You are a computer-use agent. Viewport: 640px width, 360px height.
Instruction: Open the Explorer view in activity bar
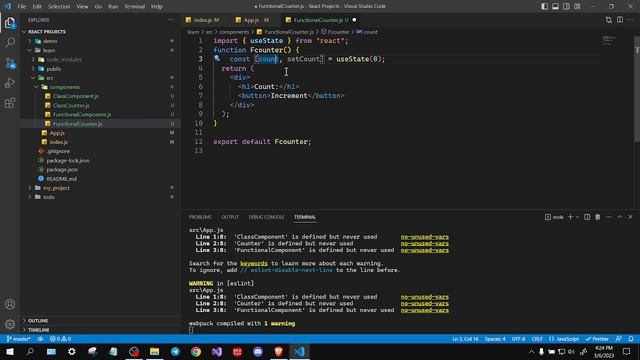coord(10,23)
